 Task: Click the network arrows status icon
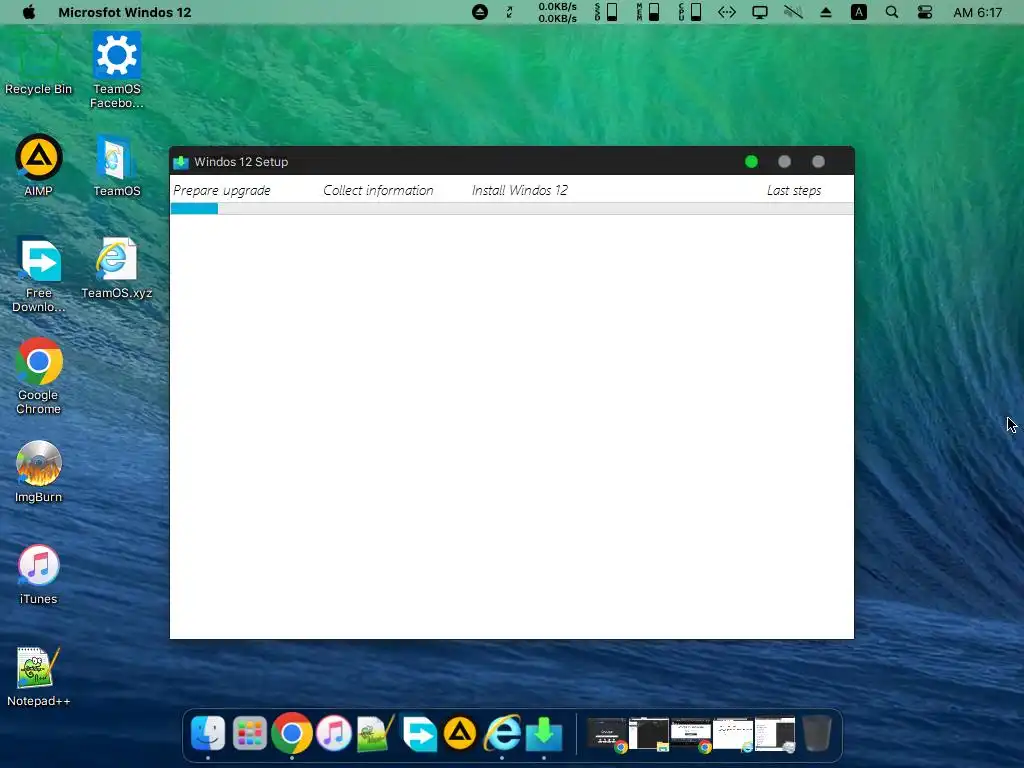coord(509,12)
